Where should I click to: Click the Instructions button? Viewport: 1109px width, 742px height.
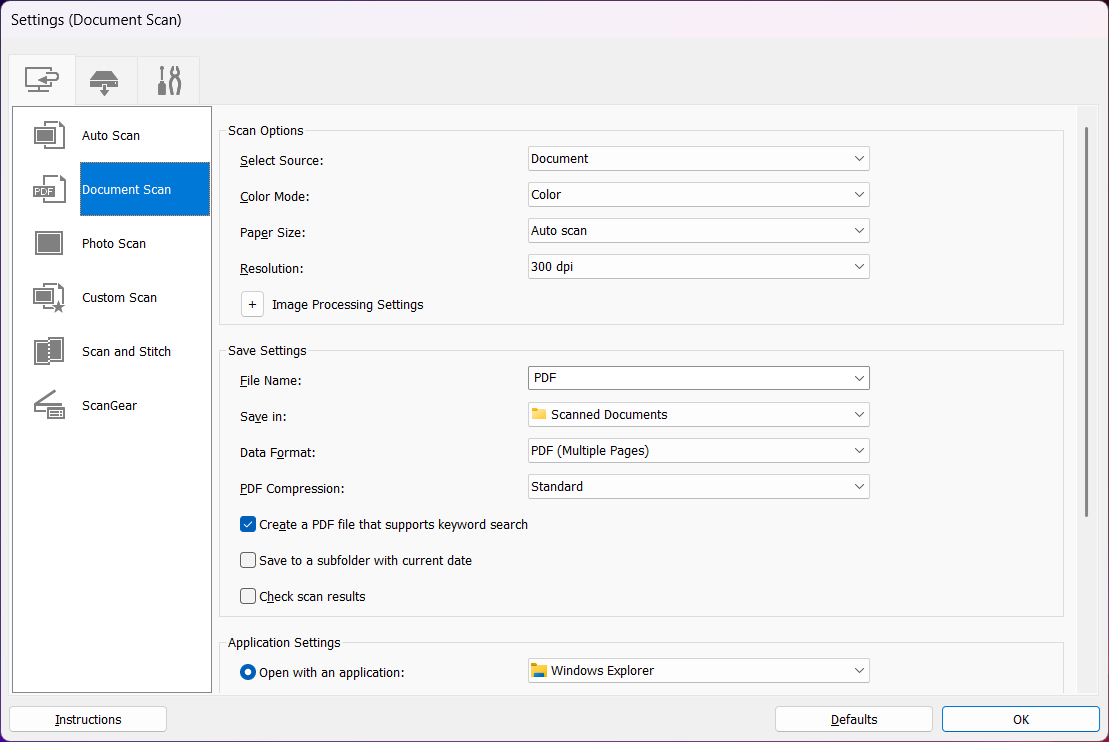tap(87, 718)
